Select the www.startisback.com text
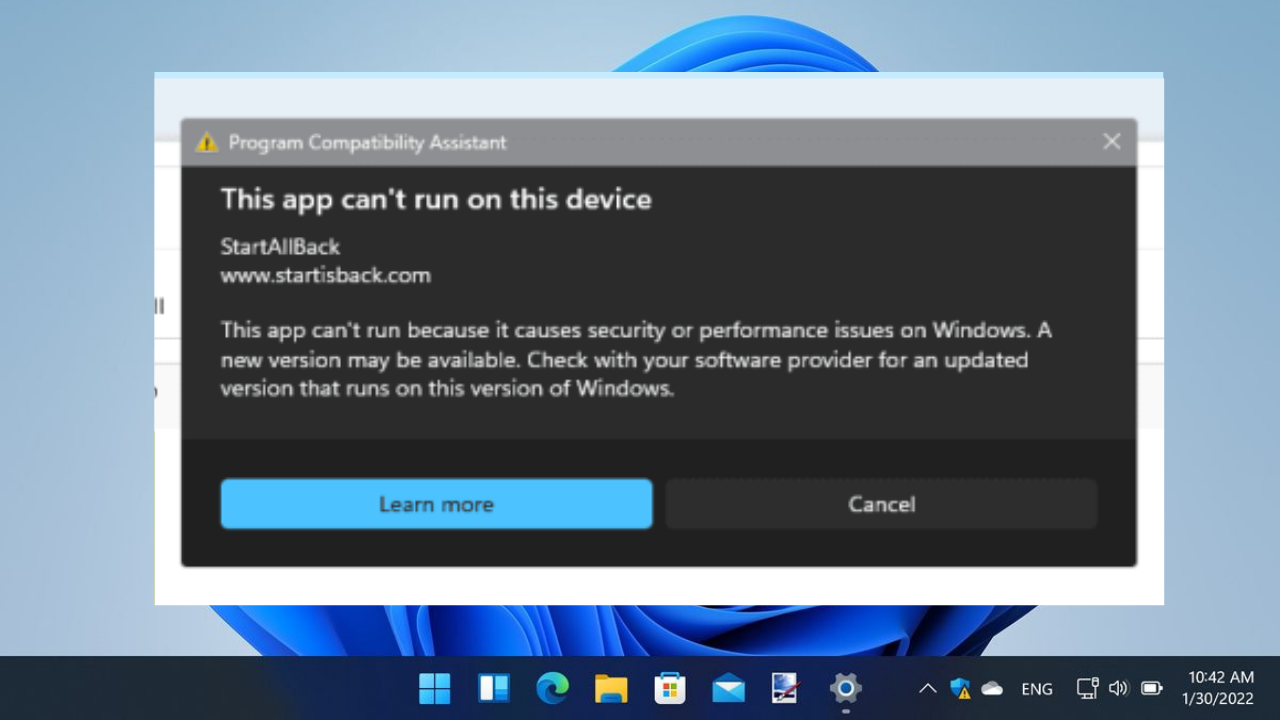1280x720 pixels. tap(325, 276)
